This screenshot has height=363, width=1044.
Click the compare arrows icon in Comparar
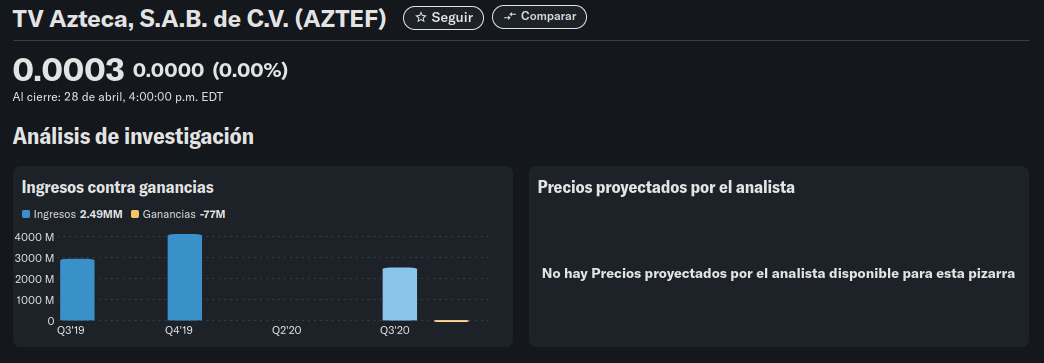click(x=510, y=17)
